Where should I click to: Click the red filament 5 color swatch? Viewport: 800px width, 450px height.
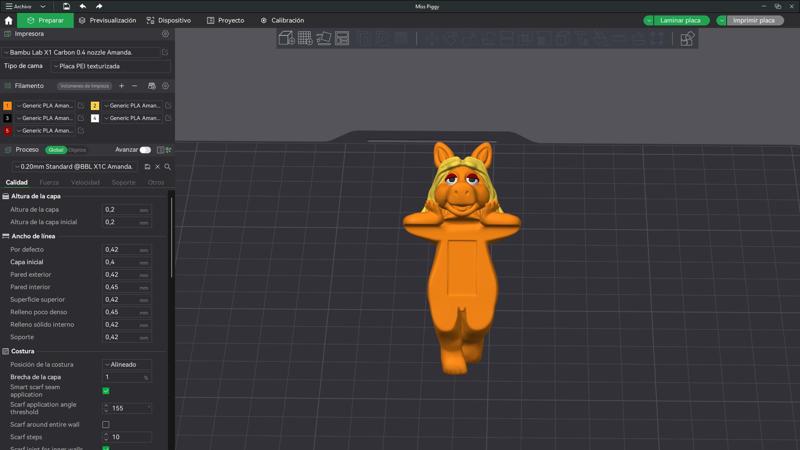click(x=7, y=131)
